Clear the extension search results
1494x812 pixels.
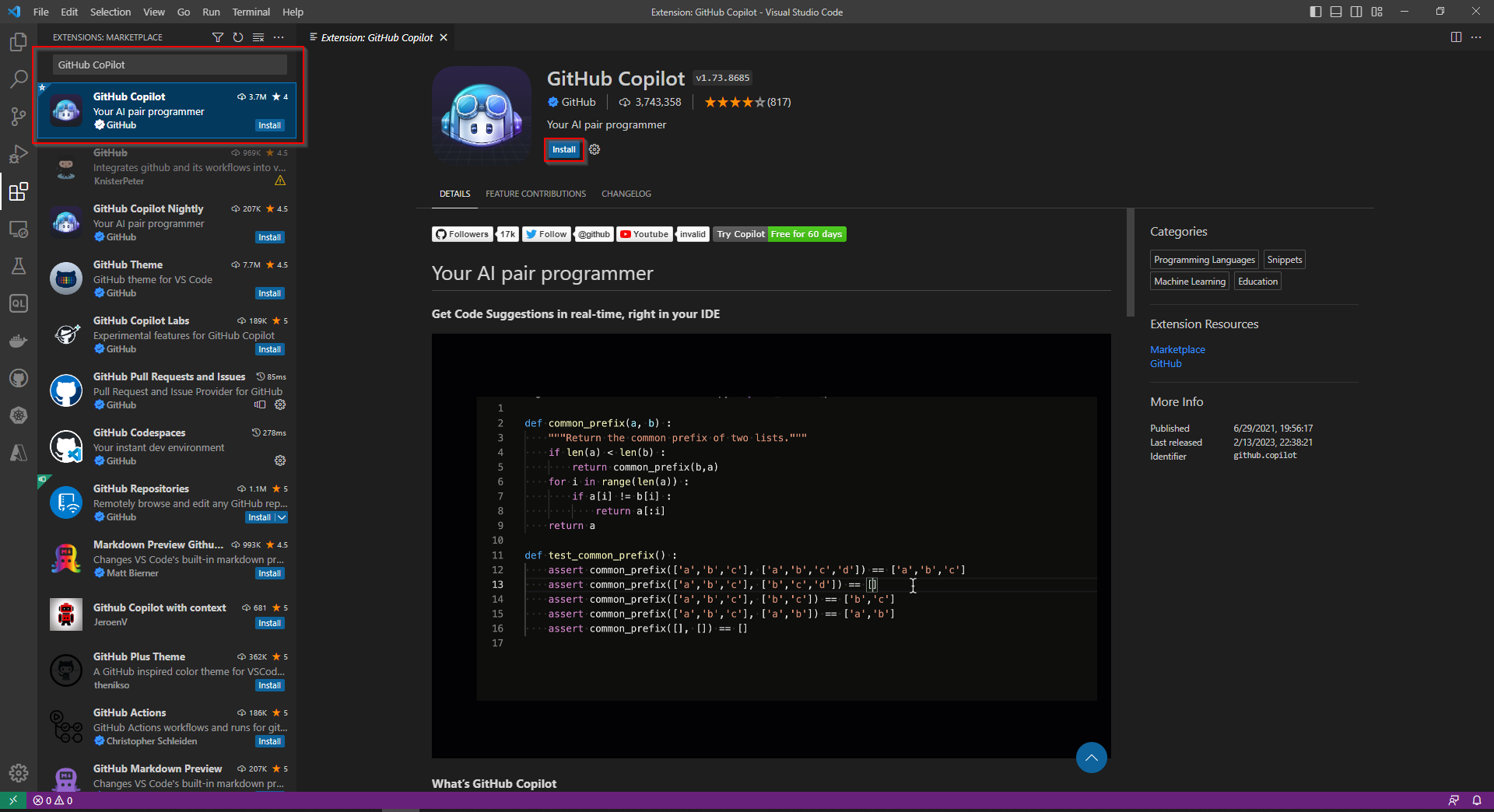[258, 37]
